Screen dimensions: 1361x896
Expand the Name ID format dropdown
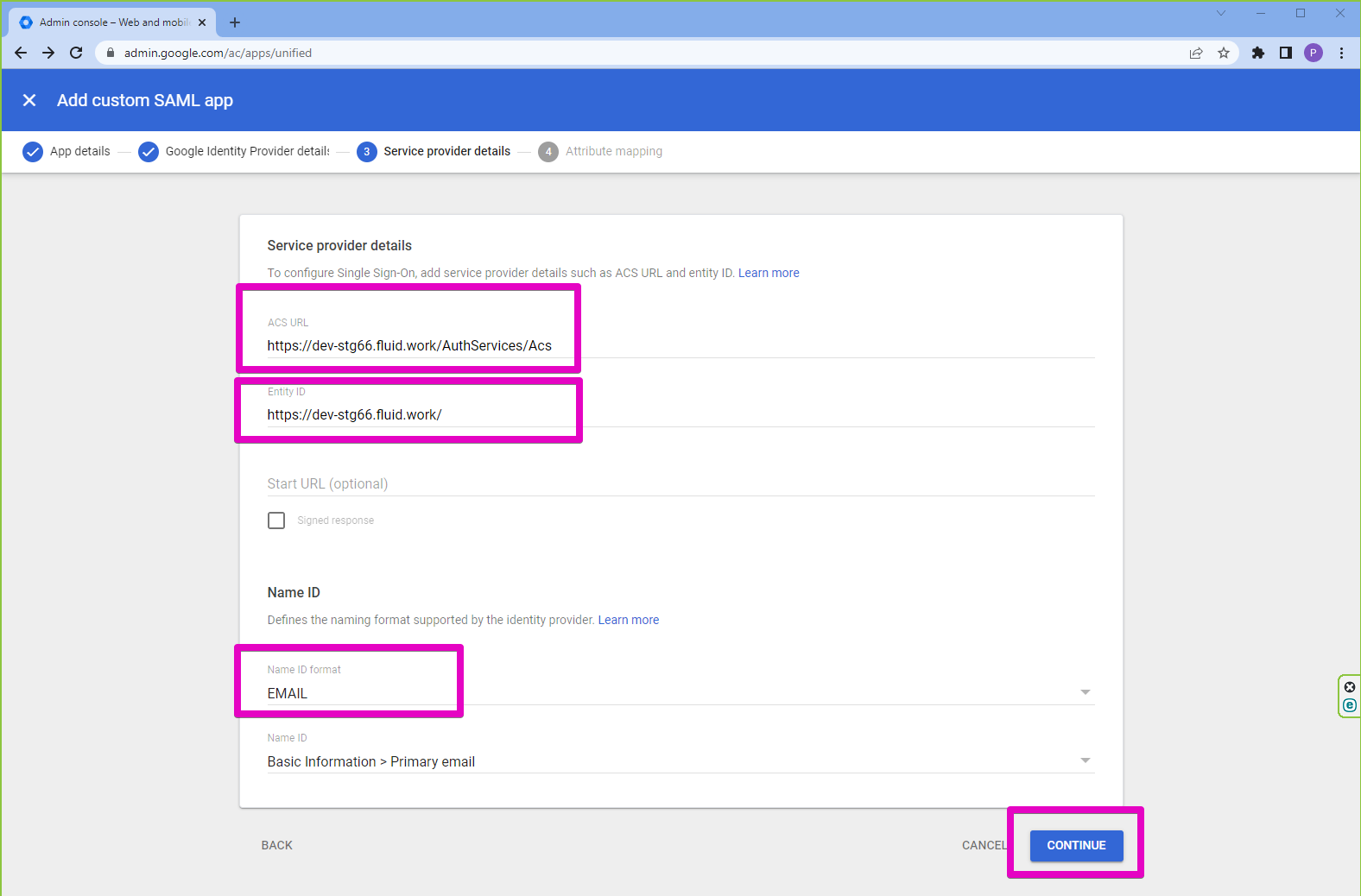click(x=1085, y=692)
